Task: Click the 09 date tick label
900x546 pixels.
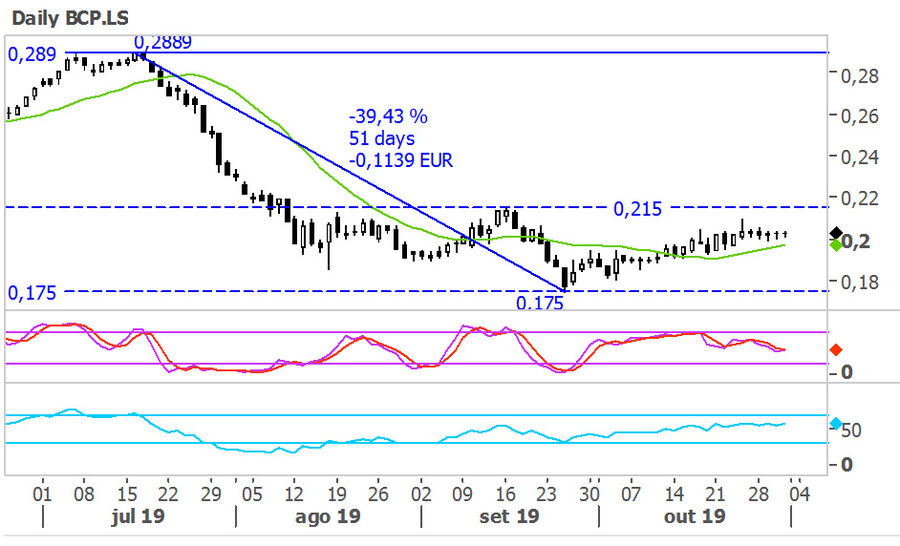Action: [462, 494]
